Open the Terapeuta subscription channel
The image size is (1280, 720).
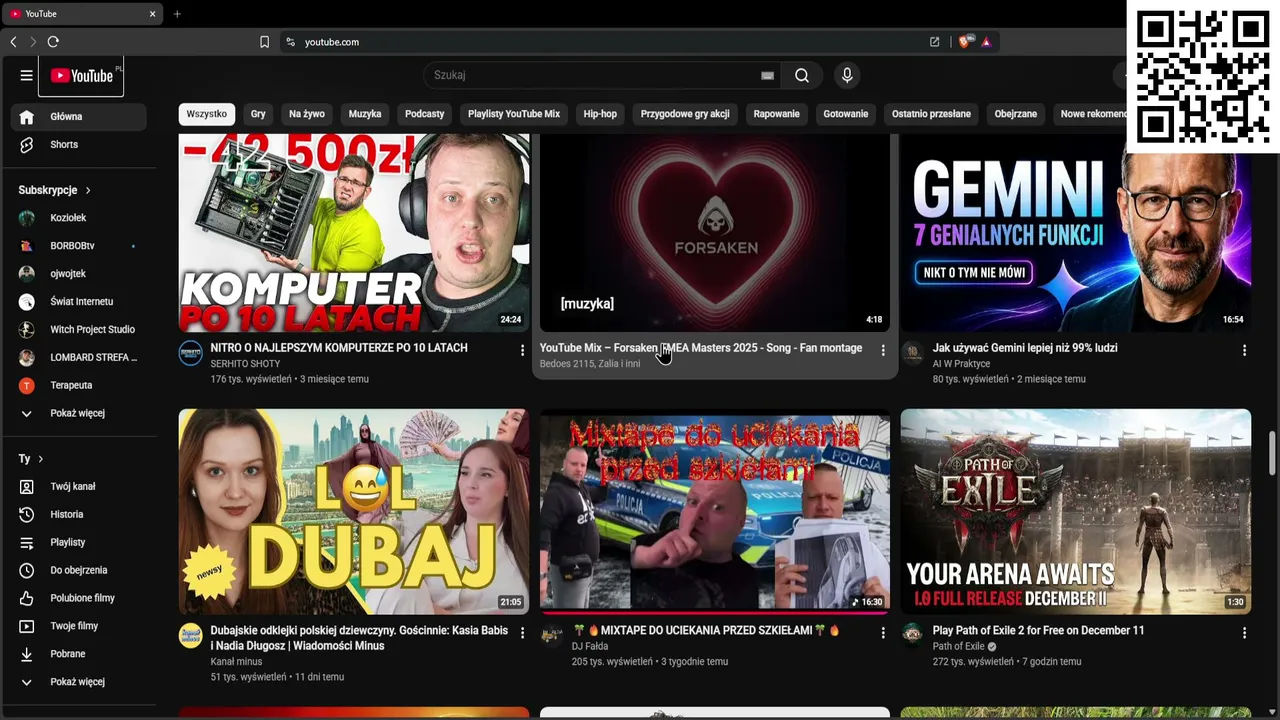[x=79, y=386]
